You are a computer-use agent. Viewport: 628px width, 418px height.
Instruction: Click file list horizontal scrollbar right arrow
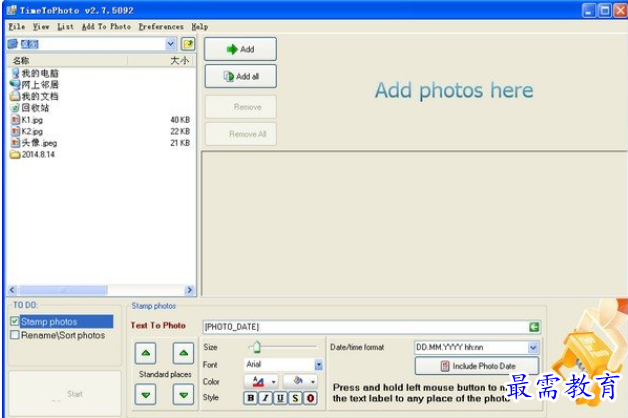189,290
